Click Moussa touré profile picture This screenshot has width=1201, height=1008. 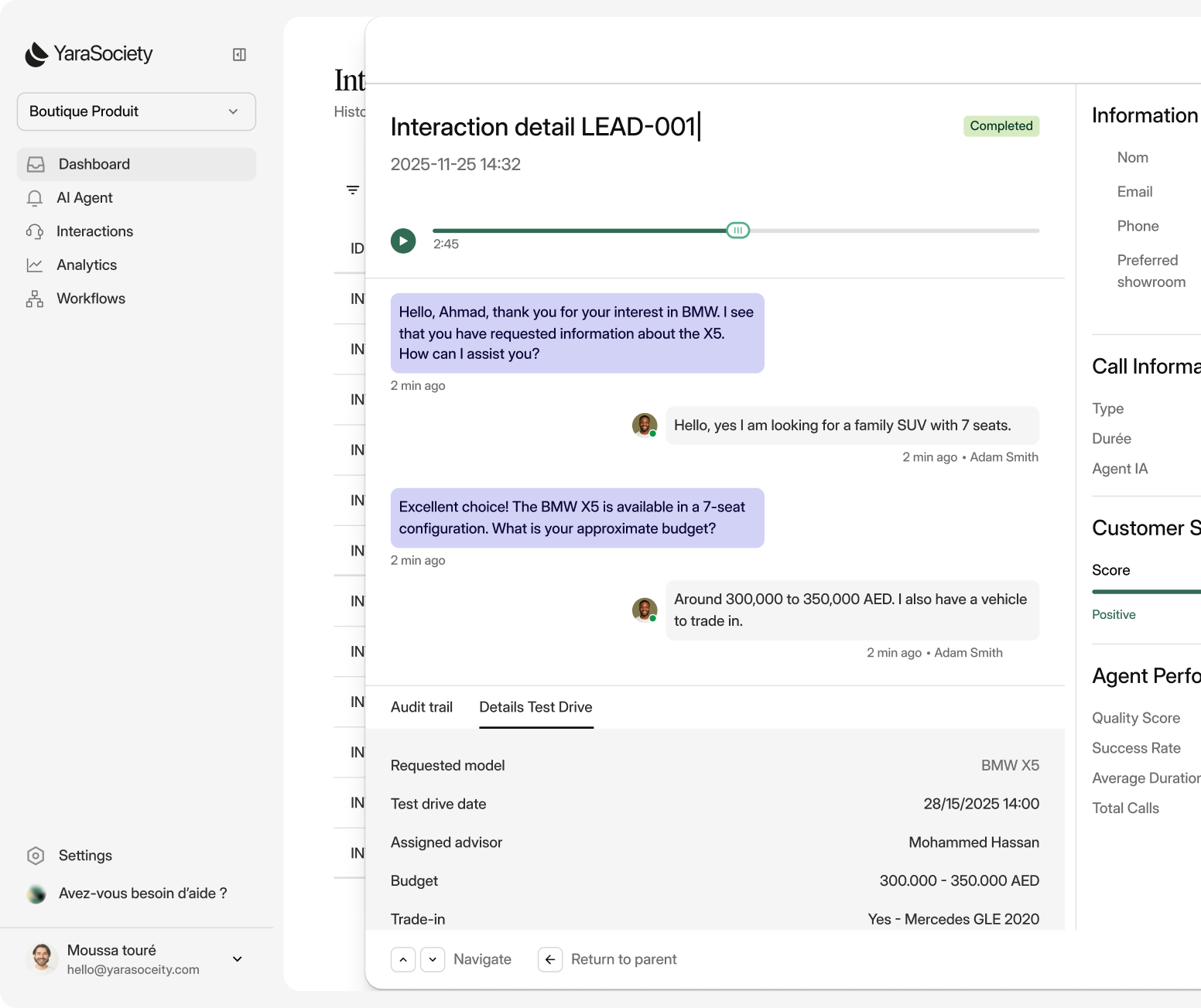[42, 958]
